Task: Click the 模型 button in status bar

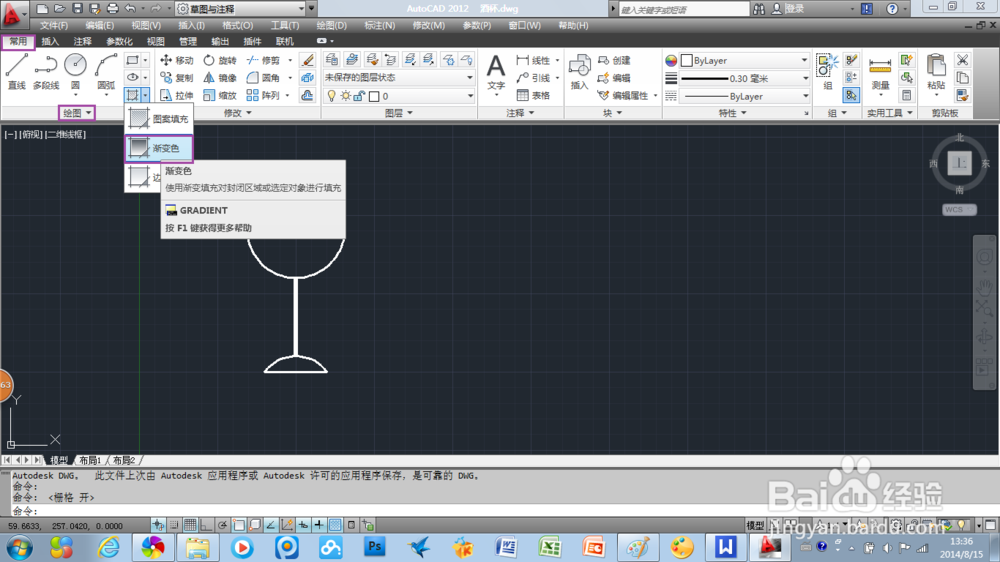Action: coord(755,526)
